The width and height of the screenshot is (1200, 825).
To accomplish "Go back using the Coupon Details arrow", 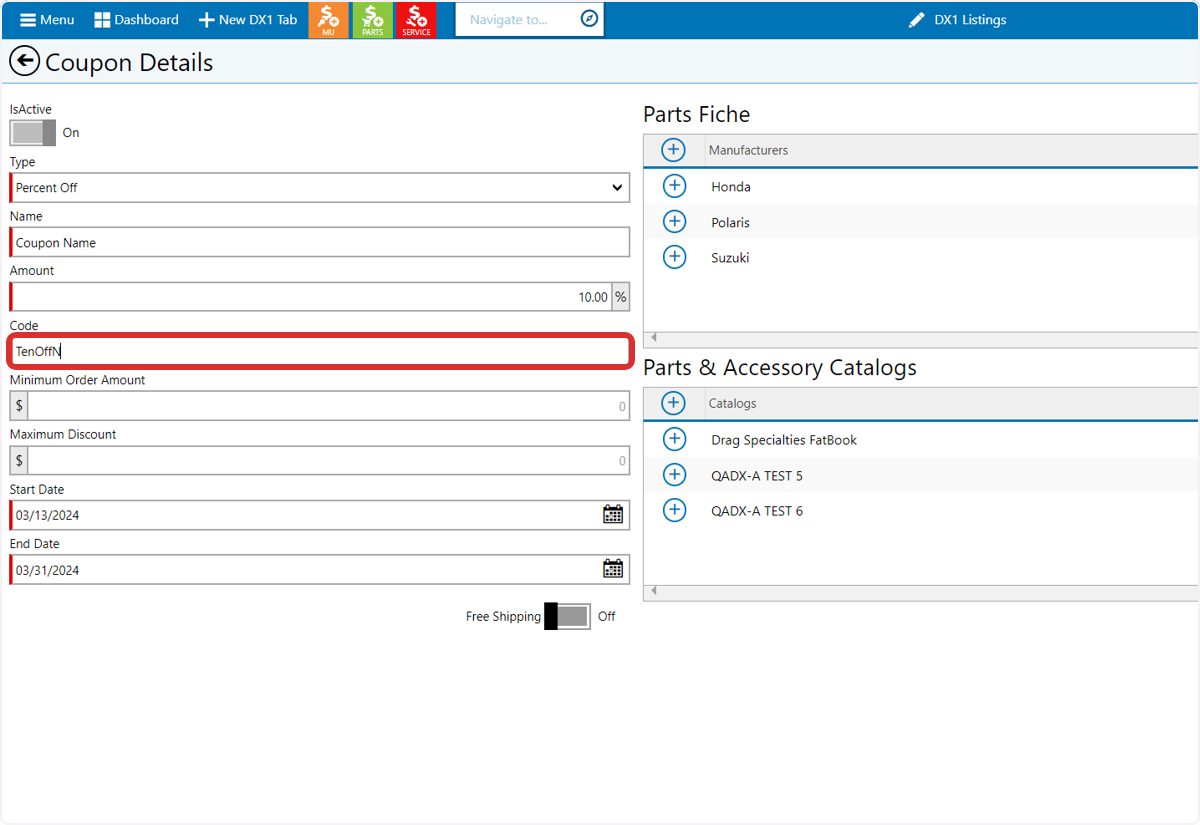I will pyautogui.click(x=24, y=62).
